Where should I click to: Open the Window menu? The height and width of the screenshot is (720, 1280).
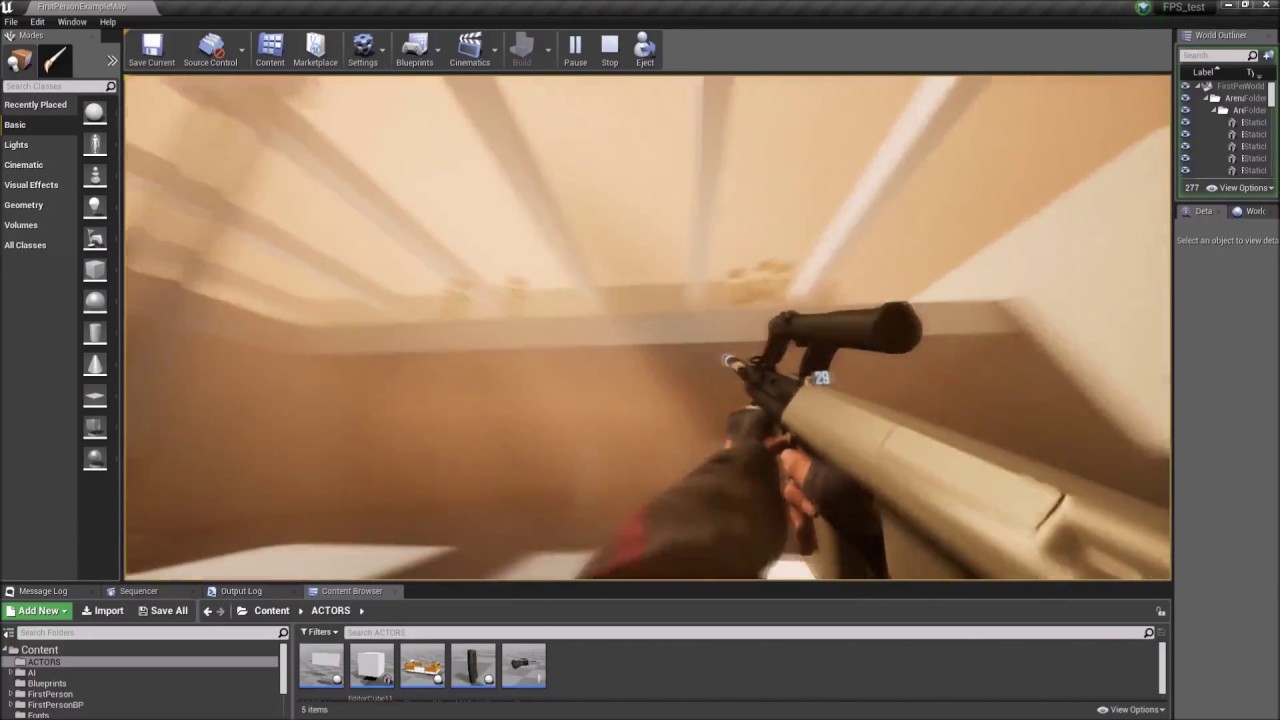[72, 22]
